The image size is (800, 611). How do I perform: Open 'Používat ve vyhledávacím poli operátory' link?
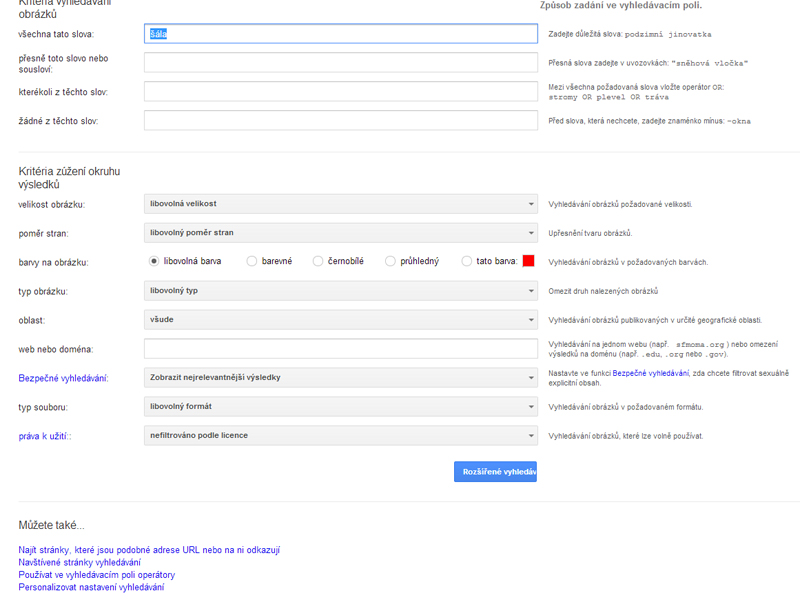[96, 575]
